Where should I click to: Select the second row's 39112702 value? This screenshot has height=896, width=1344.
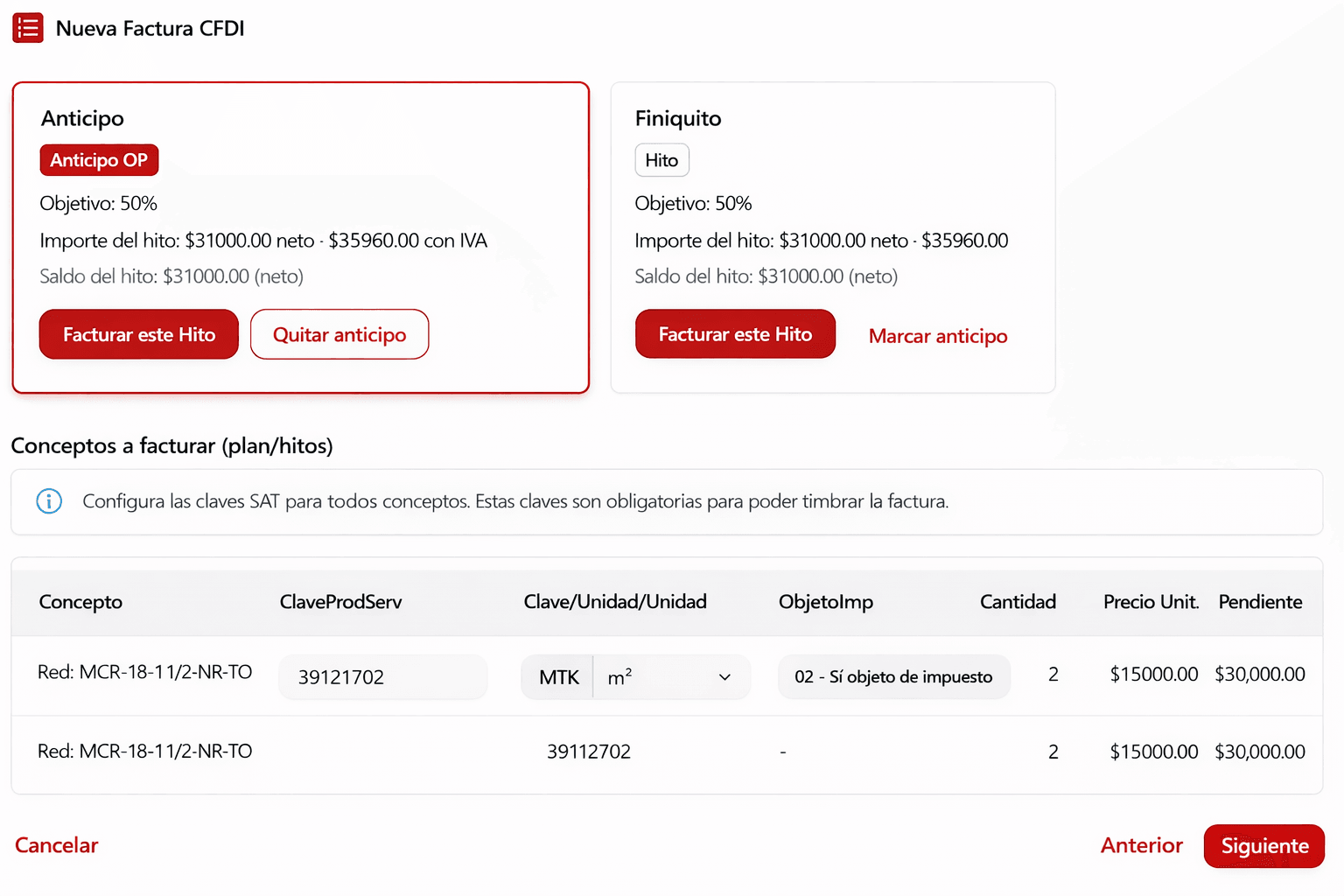tap(589, 752)
